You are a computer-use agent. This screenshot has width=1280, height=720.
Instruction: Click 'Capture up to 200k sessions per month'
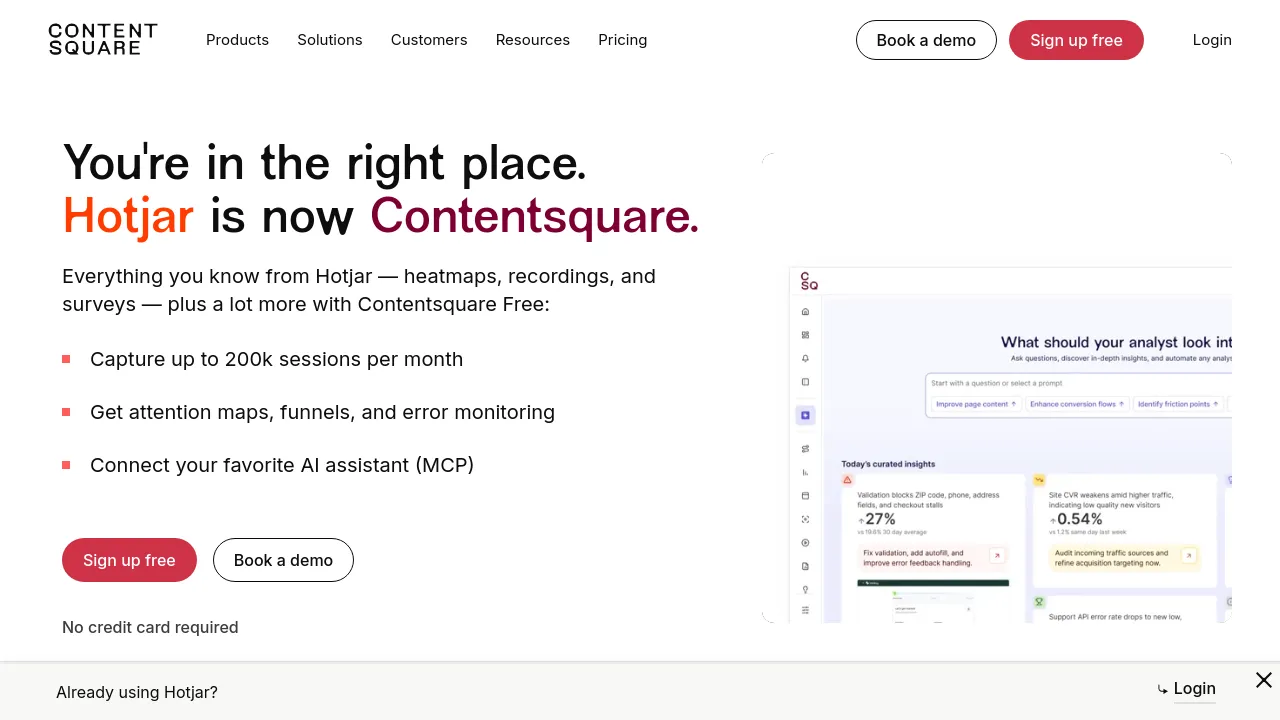point(276,359)
